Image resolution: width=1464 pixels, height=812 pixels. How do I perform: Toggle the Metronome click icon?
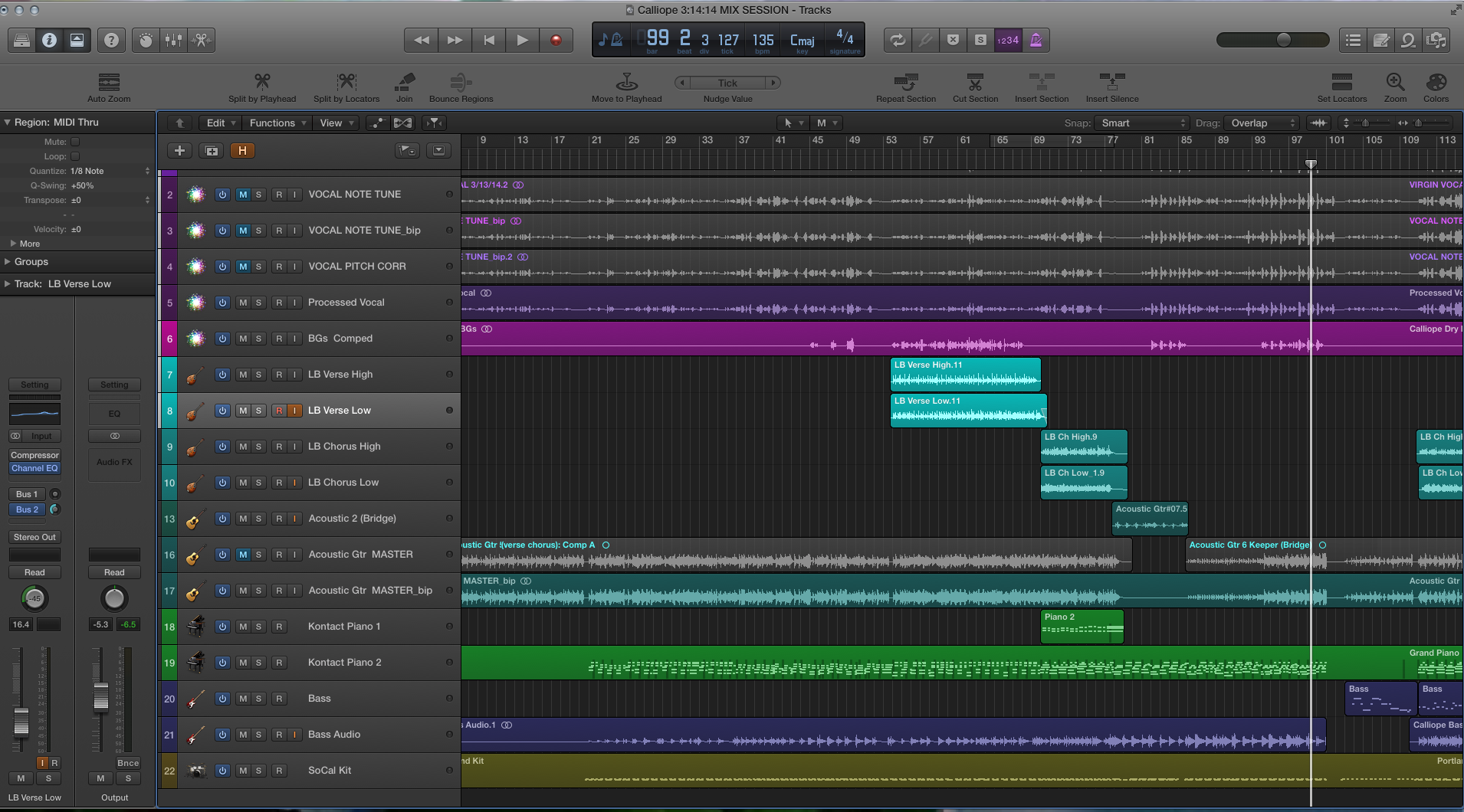click(x=1036, y=40)
